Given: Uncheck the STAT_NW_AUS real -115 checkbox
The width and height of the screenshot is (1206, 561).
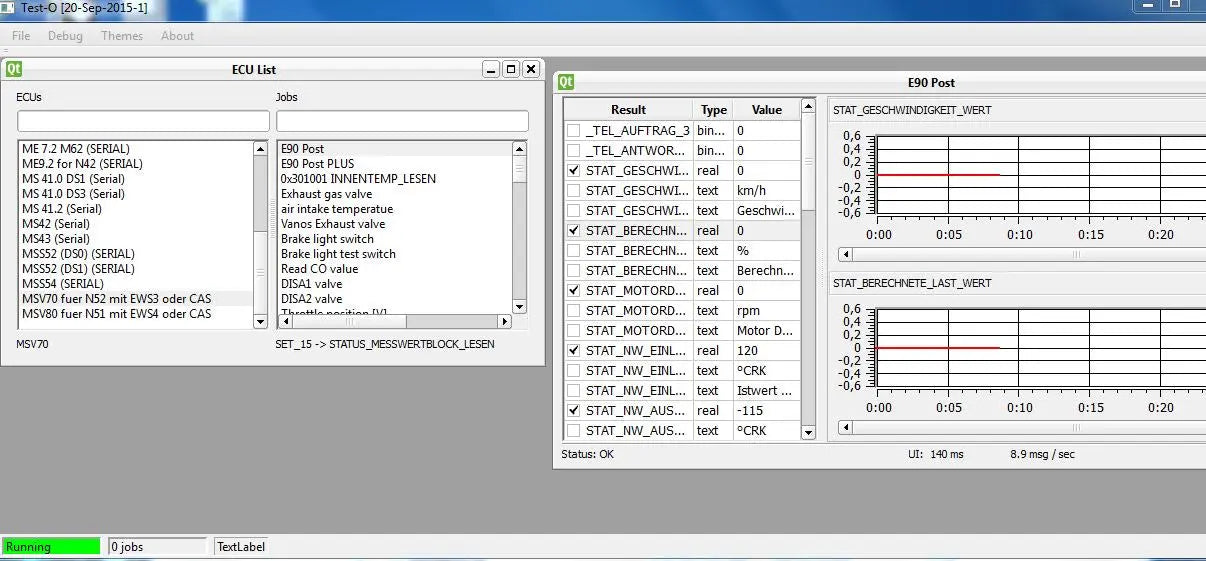Looking at the screenshot, I should tap(573, 410).
